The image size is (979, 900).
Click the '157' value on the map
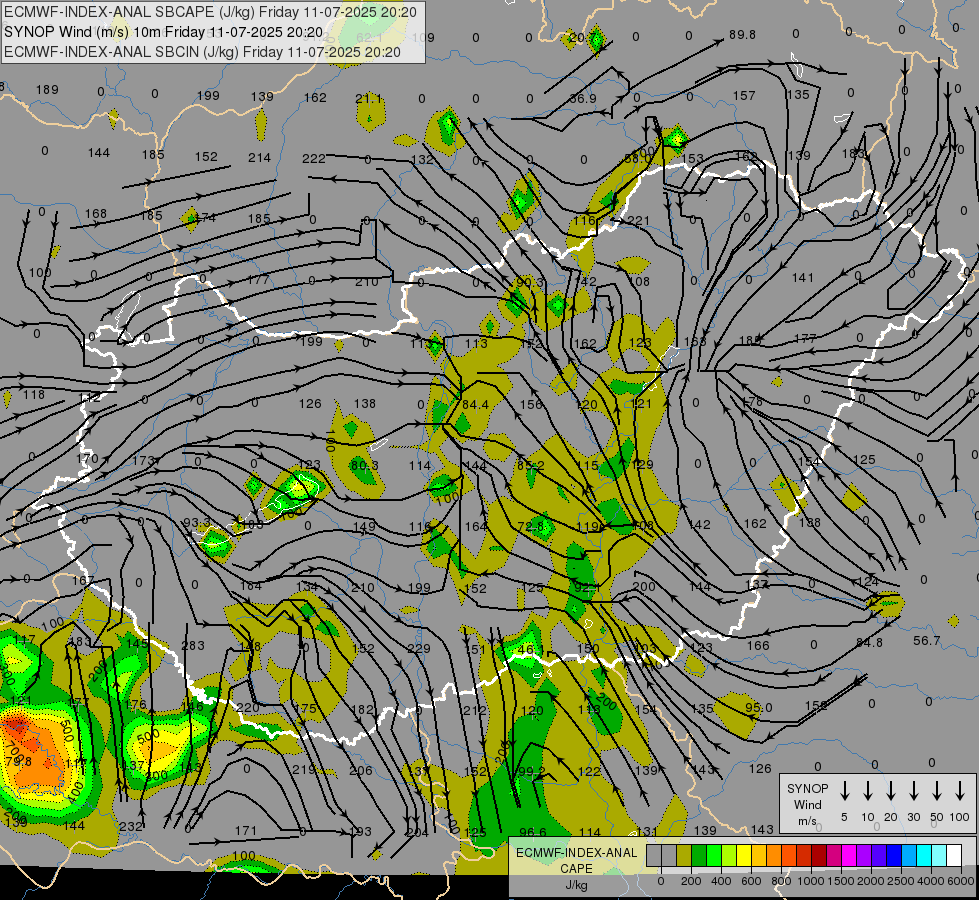pos(744,96)
